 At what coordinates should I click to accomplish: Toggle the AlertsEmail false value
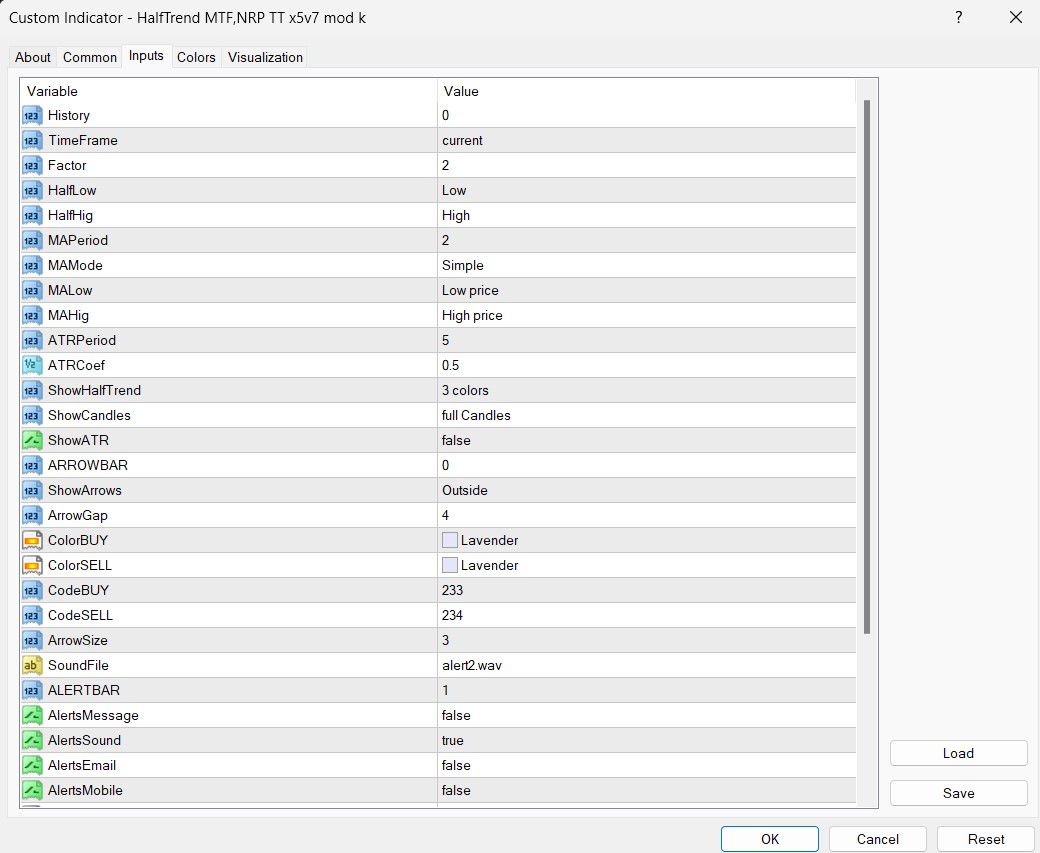coord(647,765)
